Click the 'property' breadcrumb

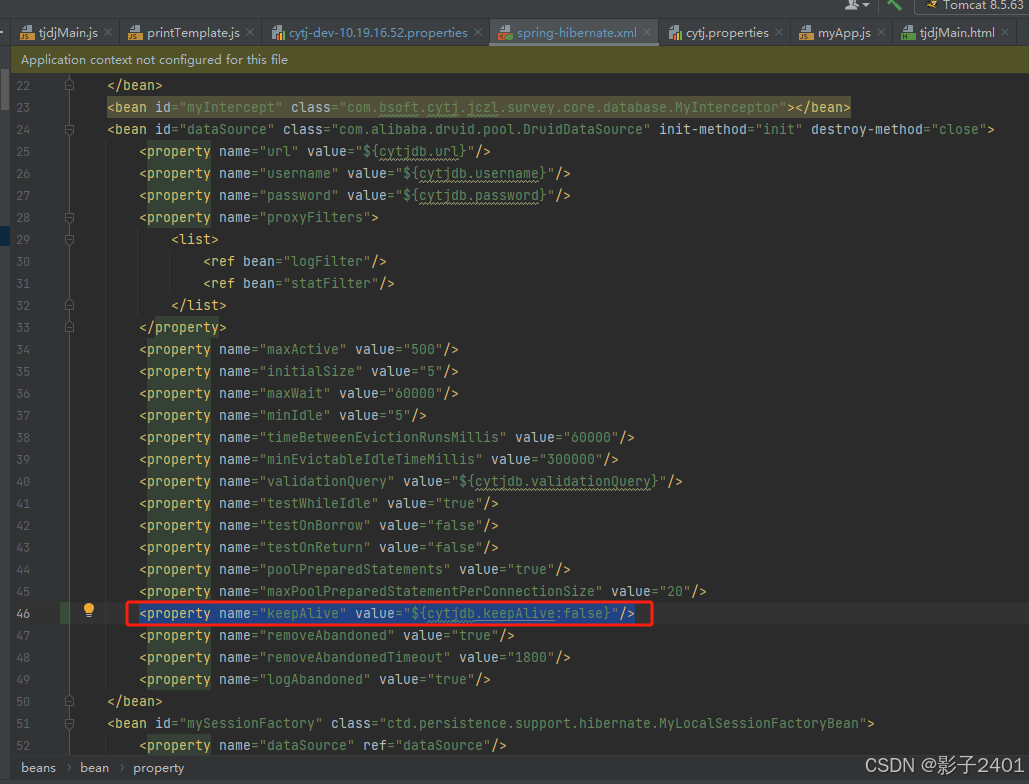click(x=158, y=768)
